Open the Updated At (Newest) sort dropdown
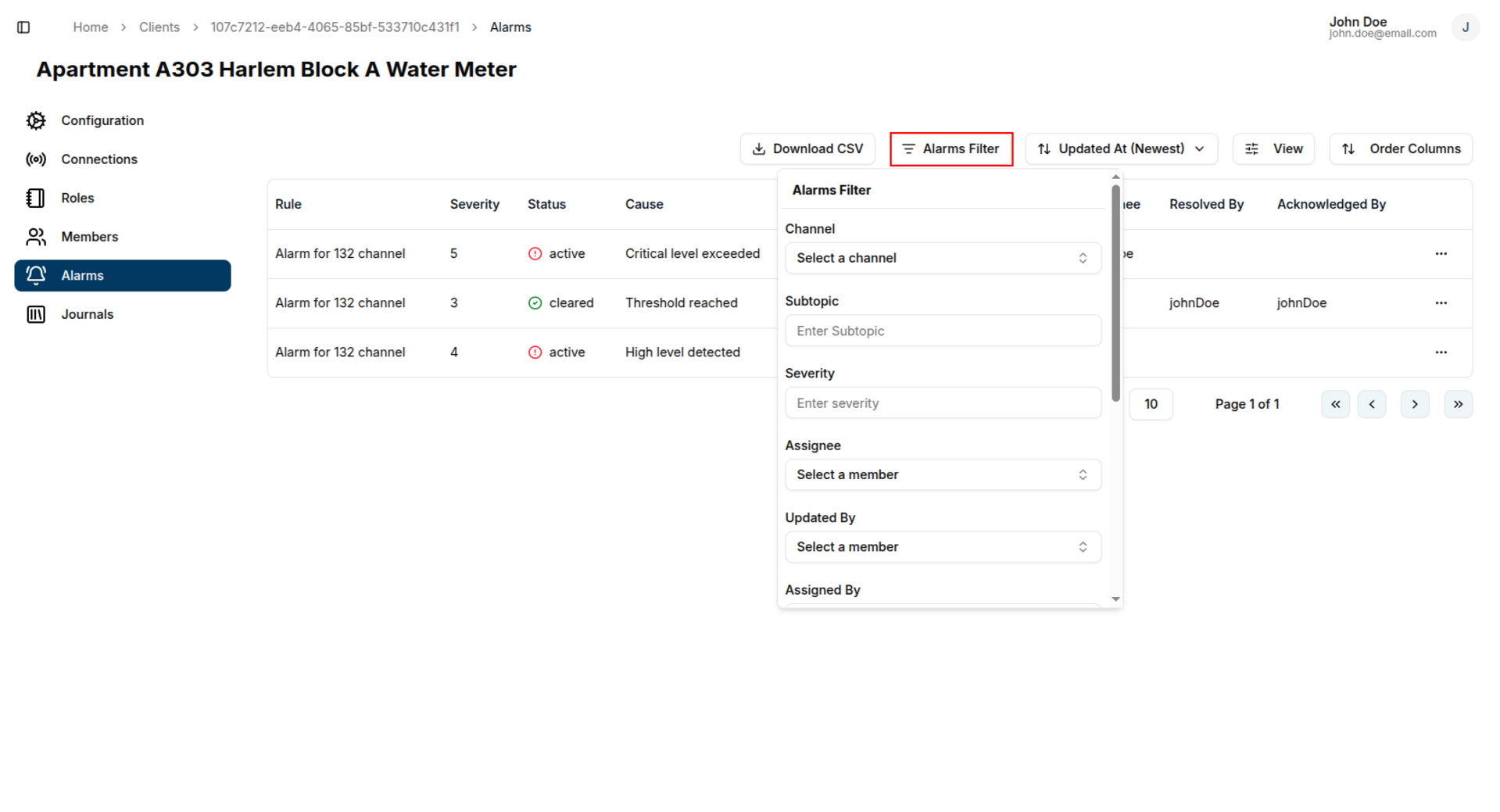 tap(1121, 149)
